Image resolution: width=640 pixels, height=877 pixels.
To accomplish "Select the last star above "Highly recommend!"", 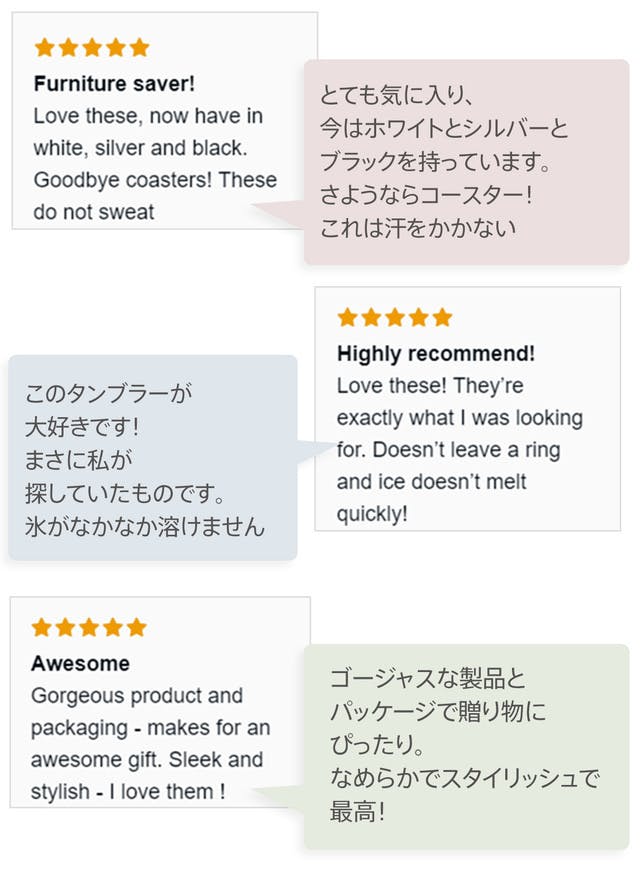I will tap(443, 318).
